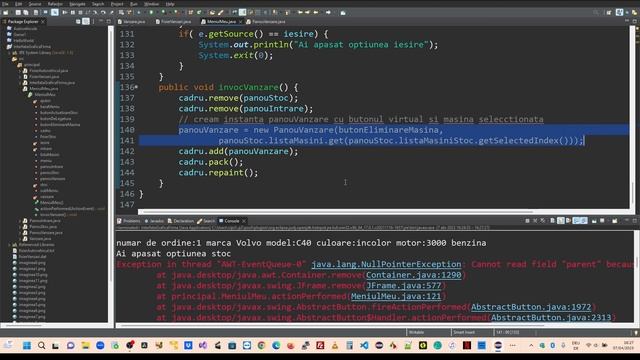Open AbstractButton.java:2313 stack trace link
Image resolution: width=640 pixels, height=360 pixels.
click(551, 317)
